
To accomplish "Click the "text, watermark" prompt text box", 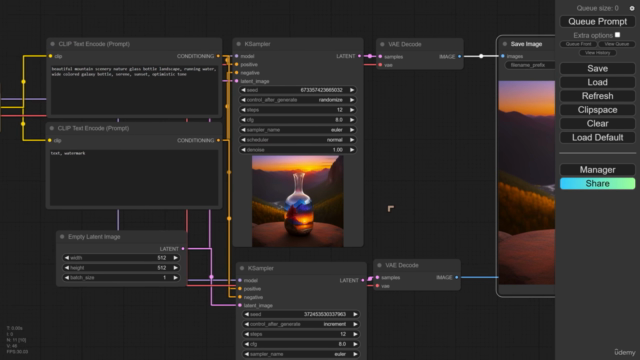I will 134,178.
